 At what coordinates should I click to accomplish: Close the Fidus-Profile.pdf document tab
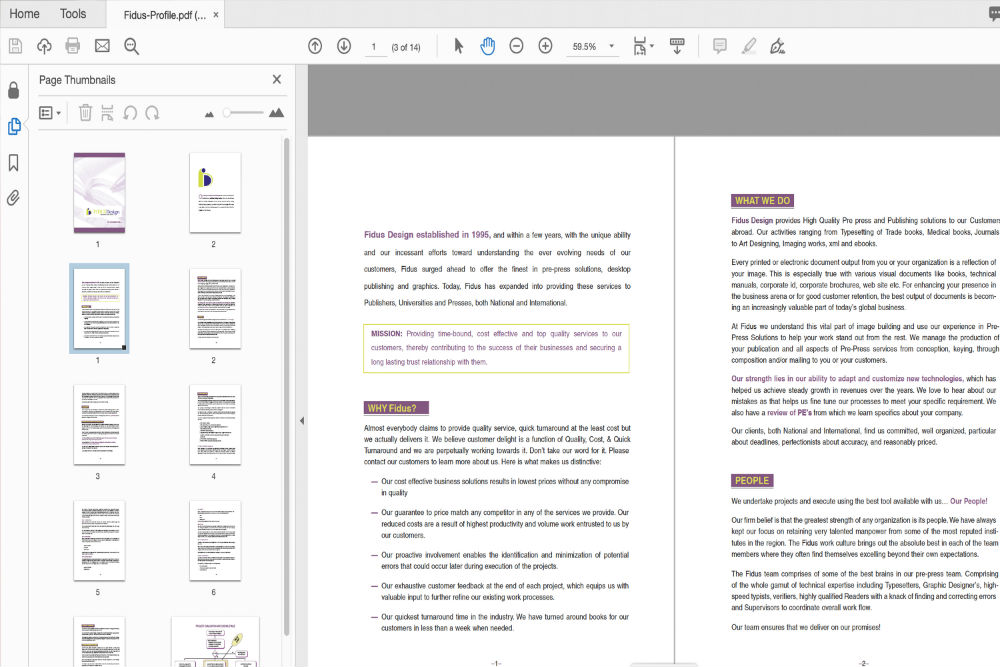pyautogui.click(x=216, y=15)
